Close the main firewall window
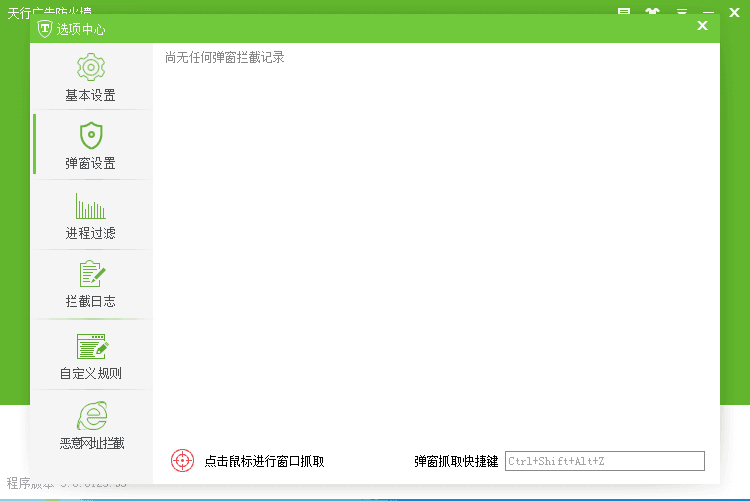 click(735, 13)
